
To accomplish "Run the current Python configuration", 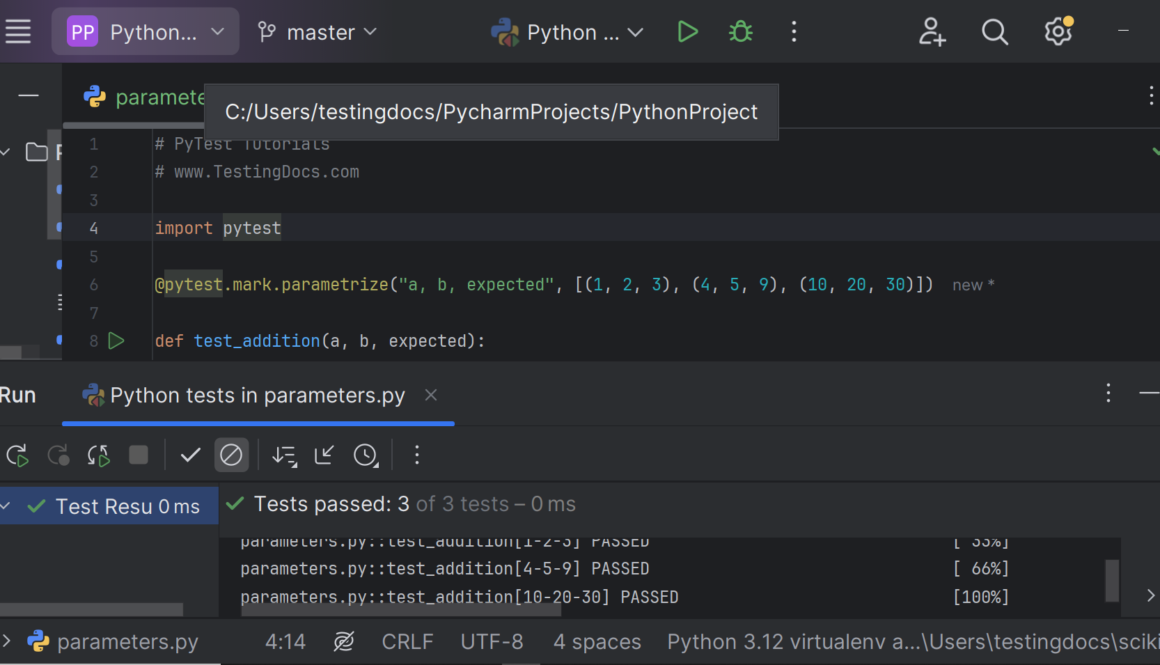I will pyautogui.click(x=687, y=32).
